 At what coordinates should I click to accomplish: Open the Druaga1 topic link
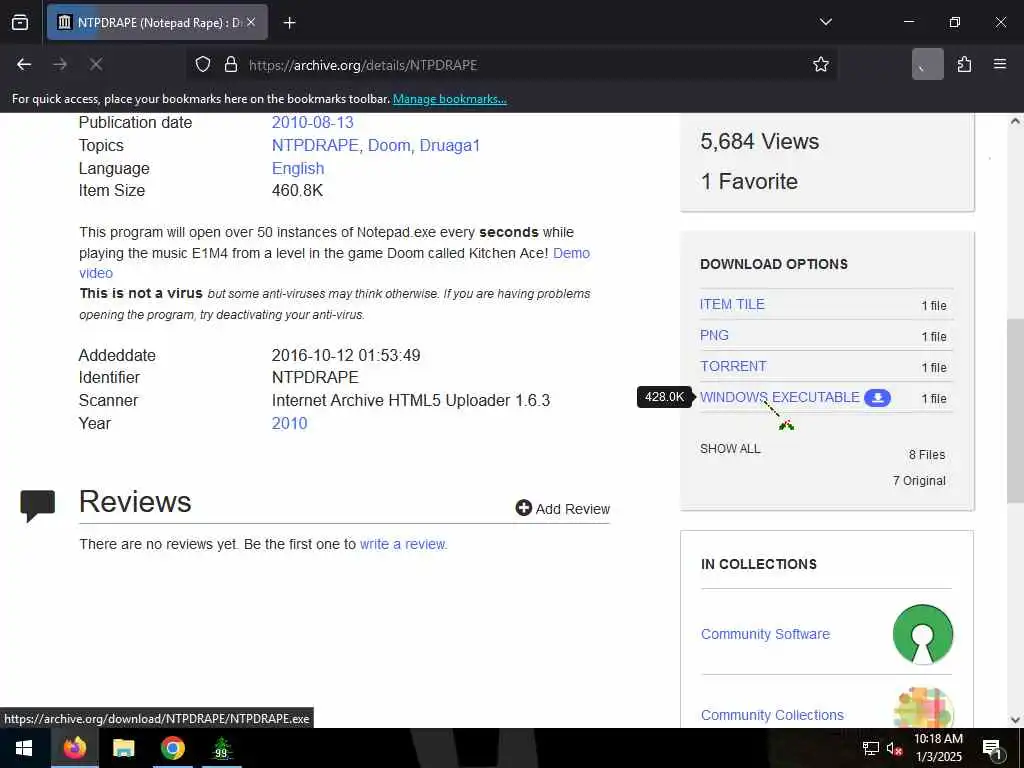click(449, 146)
